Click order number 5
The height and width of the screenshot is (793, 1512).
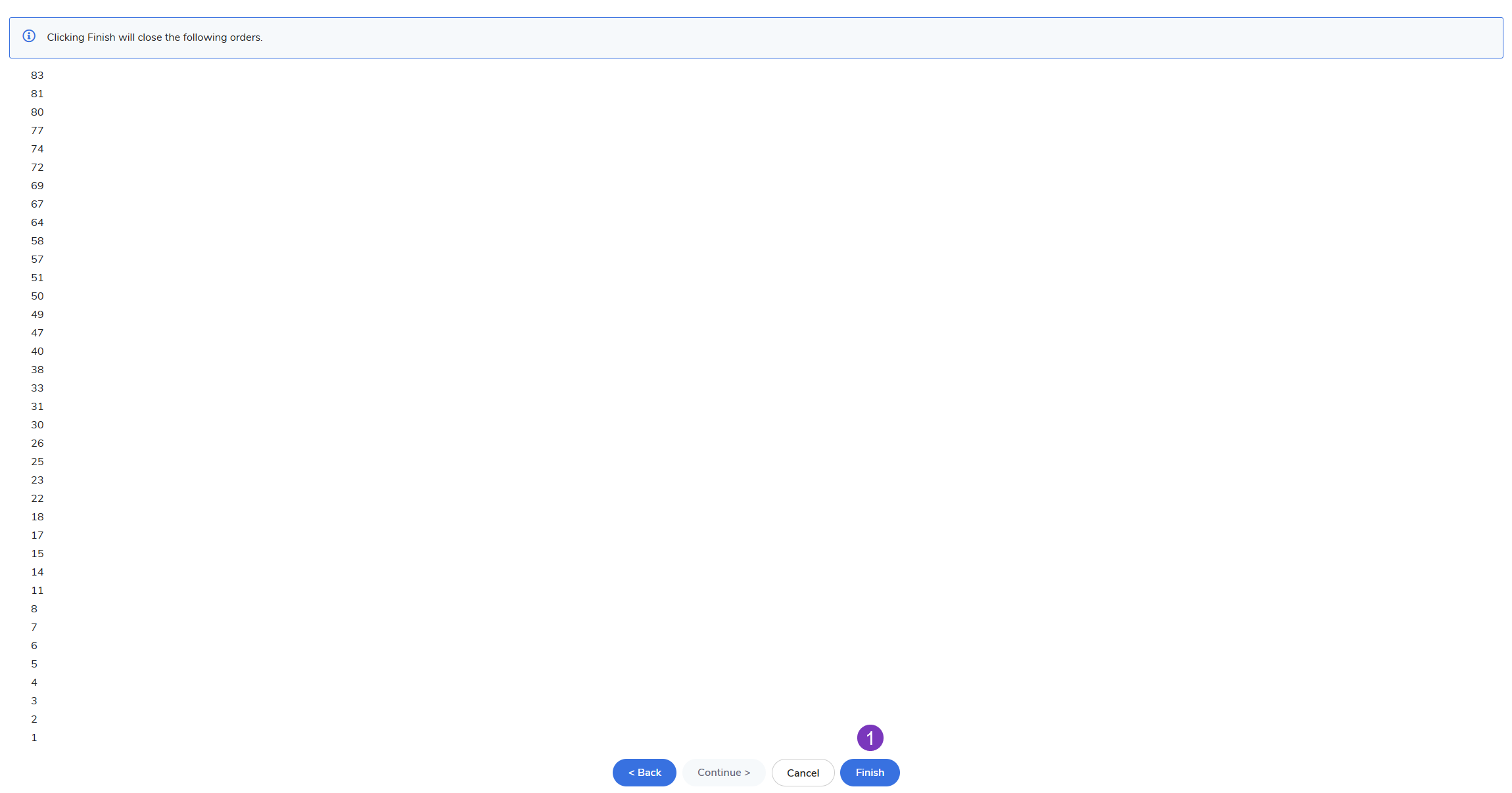click(x=34, y=664)
